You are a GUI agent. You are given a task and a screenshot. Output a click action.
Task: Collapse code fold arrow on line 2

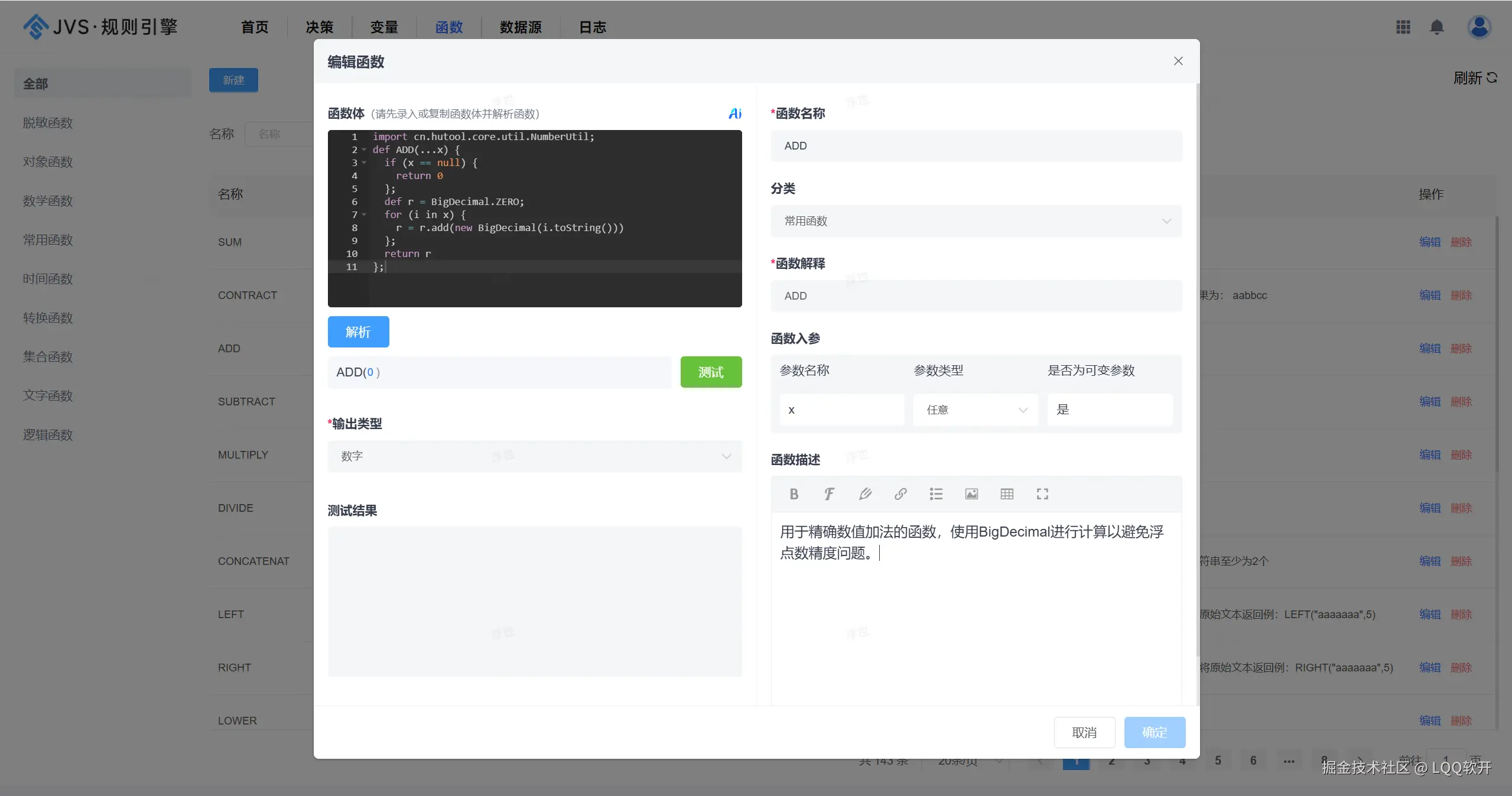point(364,150)
